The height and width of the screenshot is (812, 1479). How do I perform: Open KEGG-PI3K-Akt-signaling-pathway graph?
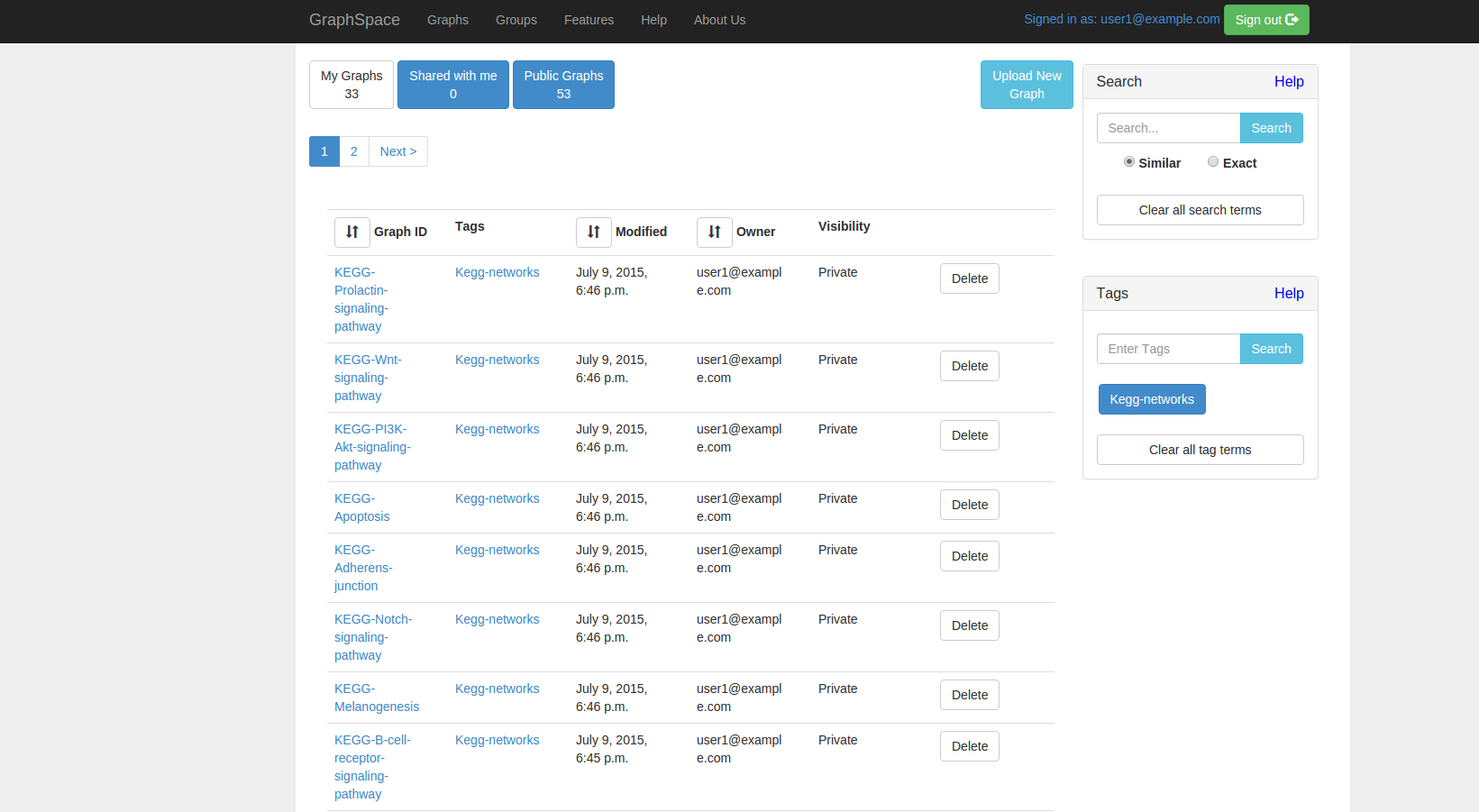(372, 447)
